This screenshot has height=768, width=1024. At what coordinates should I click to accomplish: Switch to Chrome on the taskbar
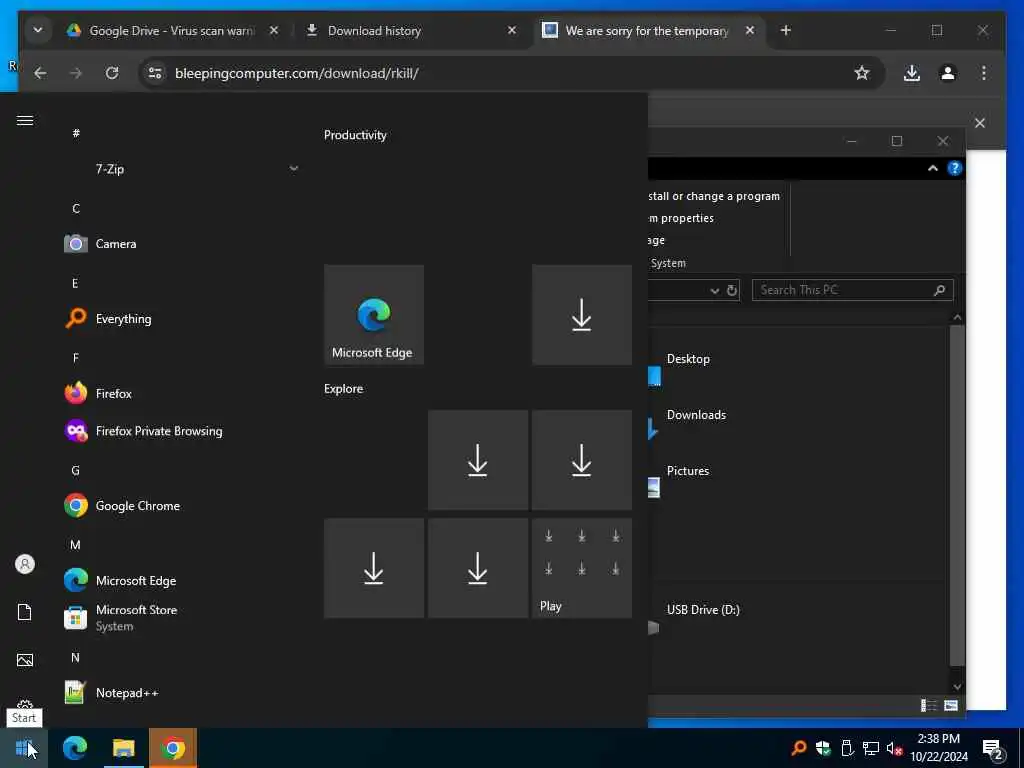coord(172,748)
